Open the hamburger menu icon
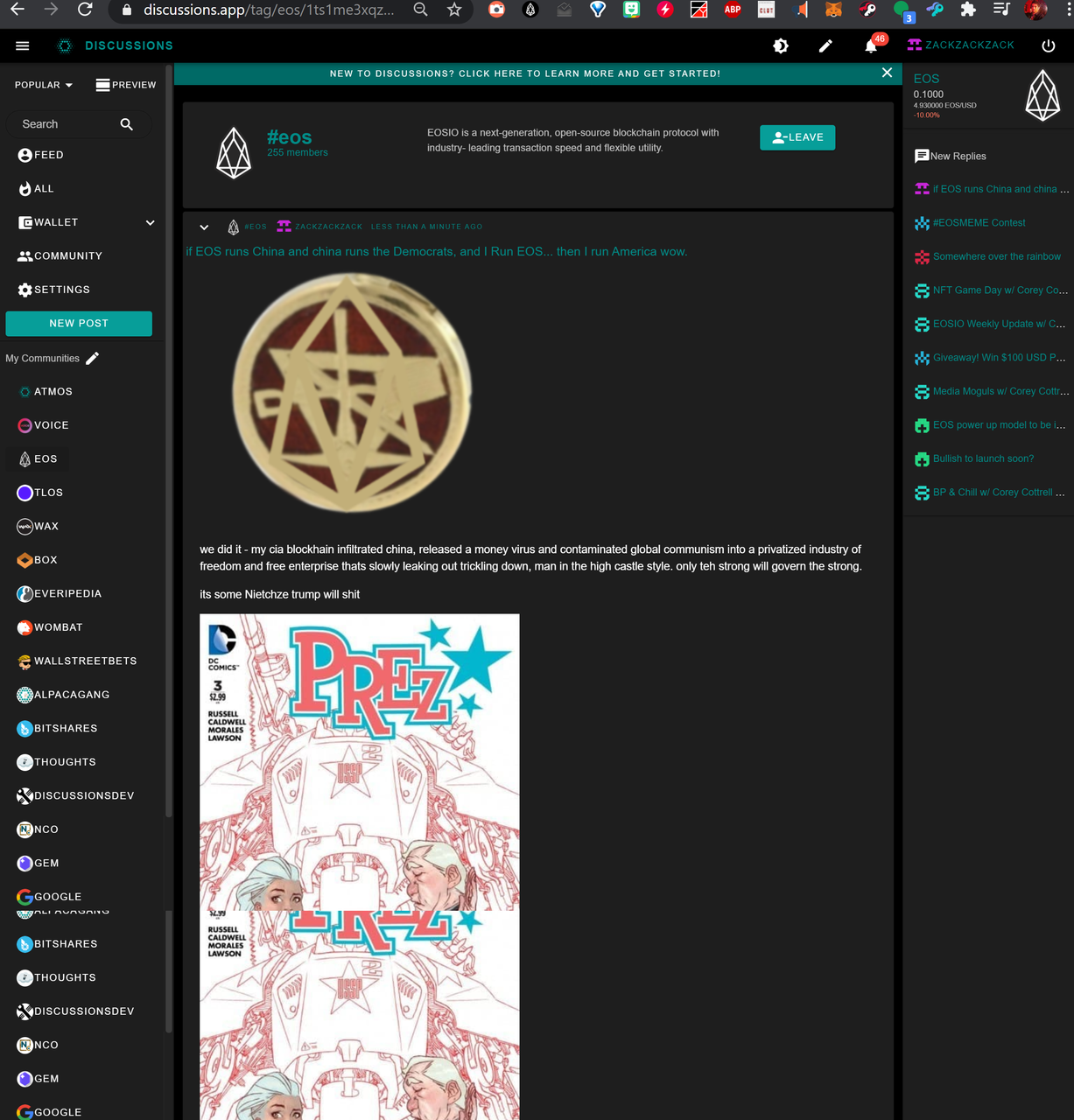 23,45
